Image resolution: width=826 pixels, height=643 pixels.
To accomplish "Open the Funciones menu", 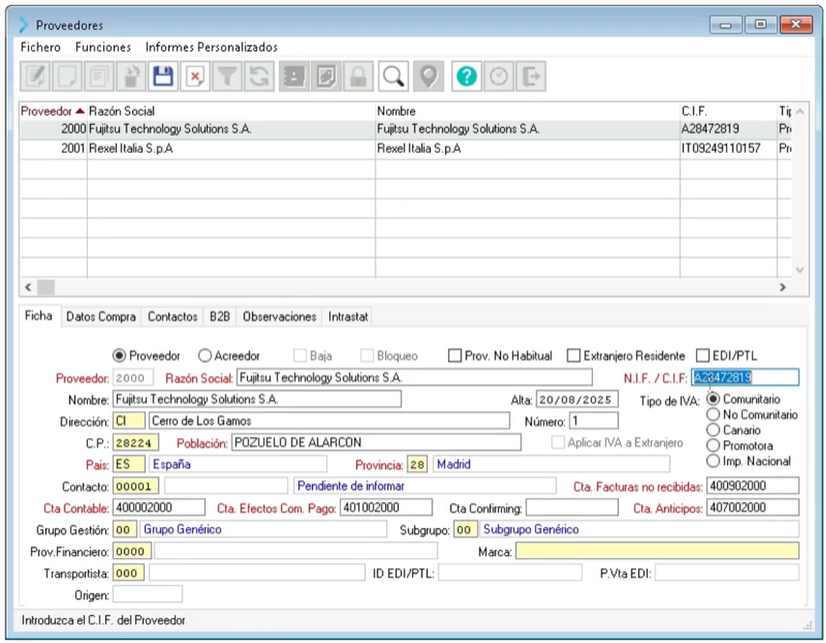I will point(103,47).
